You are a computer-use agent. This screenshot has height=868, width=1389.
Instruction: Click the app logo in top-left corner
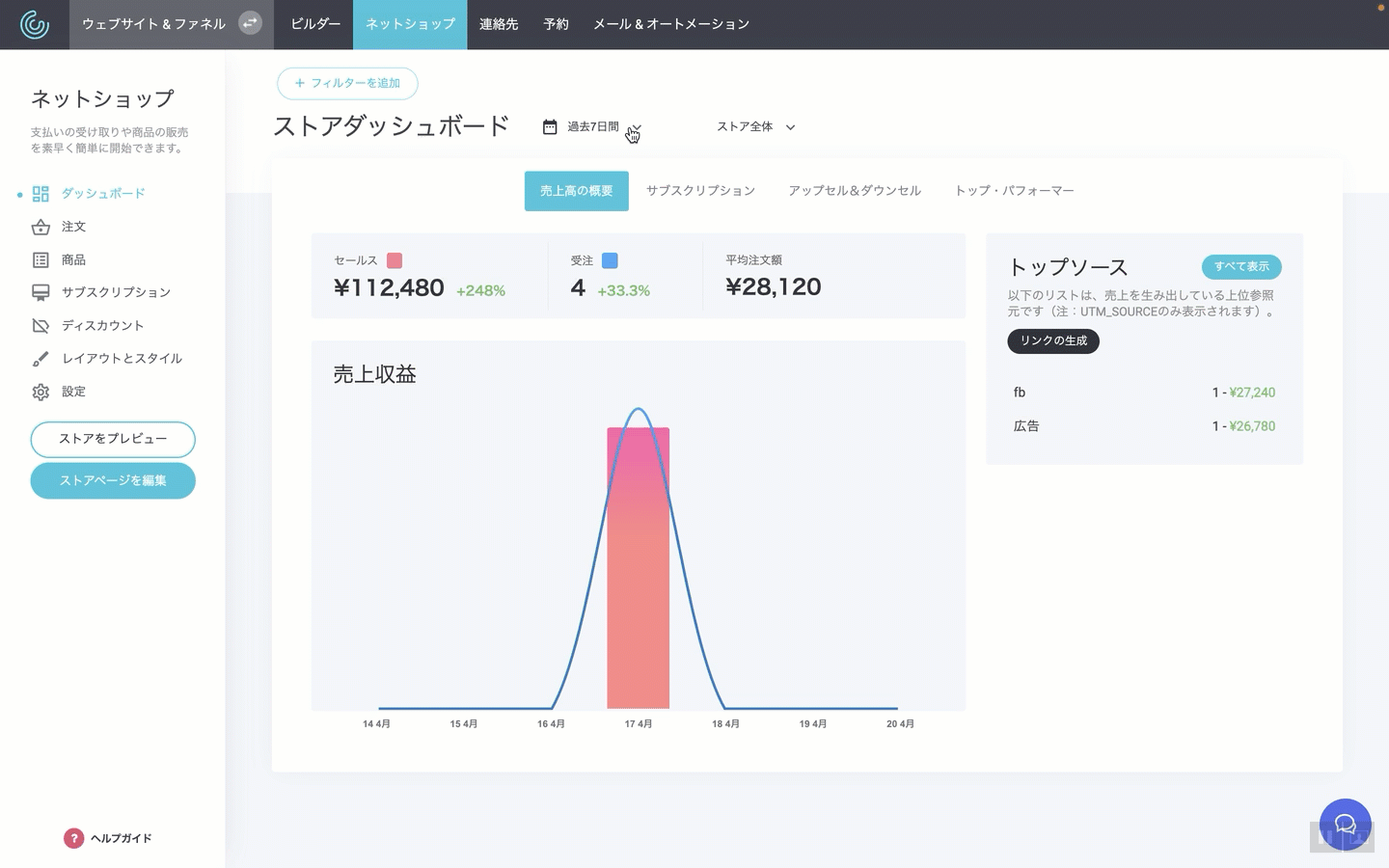pos(35,24)
